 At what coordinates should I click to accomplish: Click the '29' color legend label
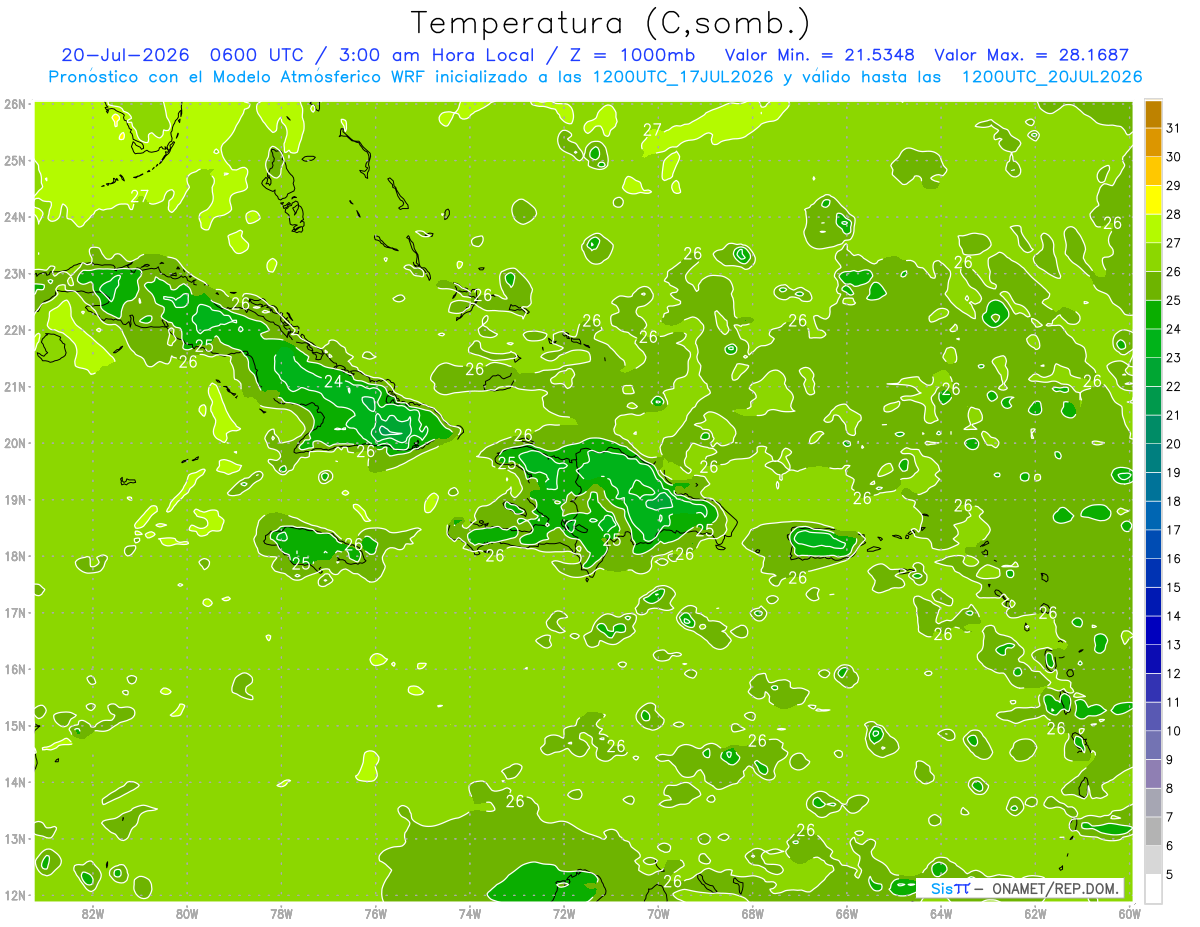tap(1173, 186)
